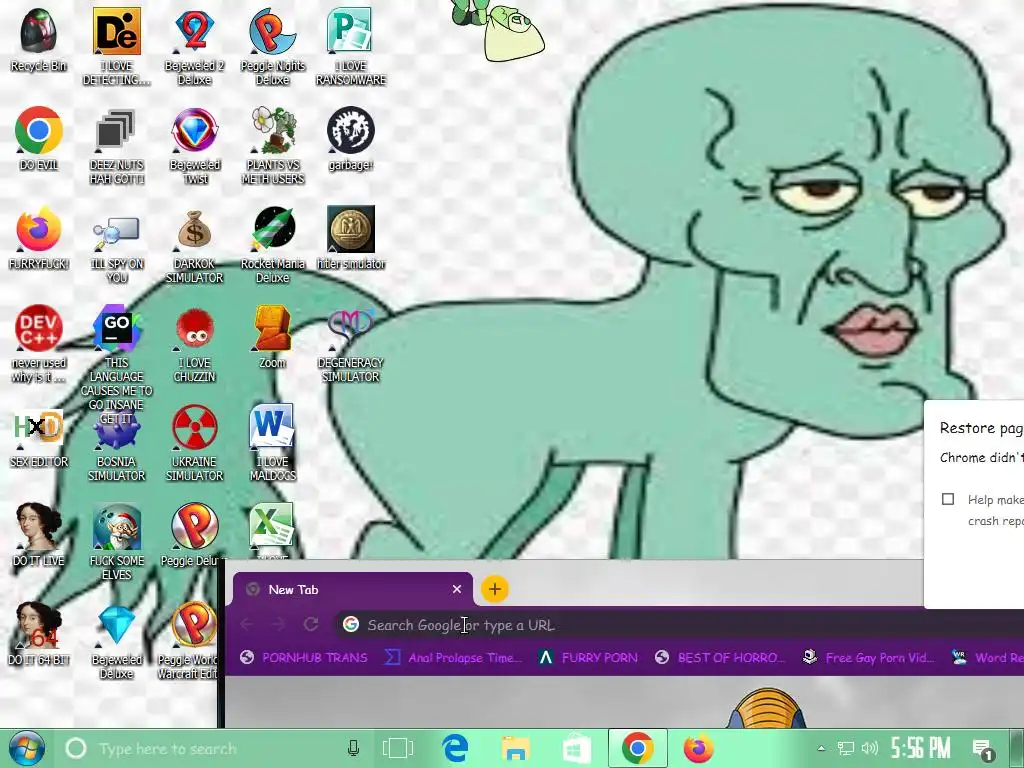
Task: Open the network icon in system tray
Action: coord(846,748)
